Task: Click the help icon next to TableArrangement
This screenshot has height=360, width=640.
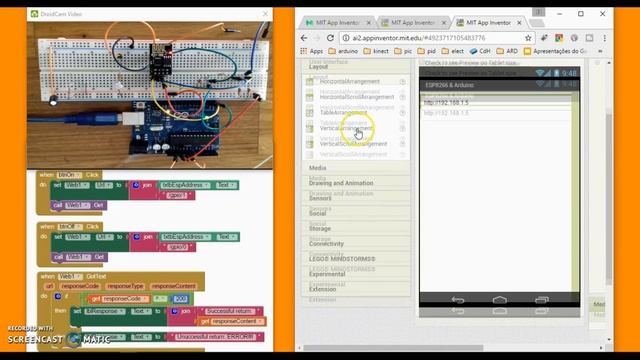Action: pos(402,113)
